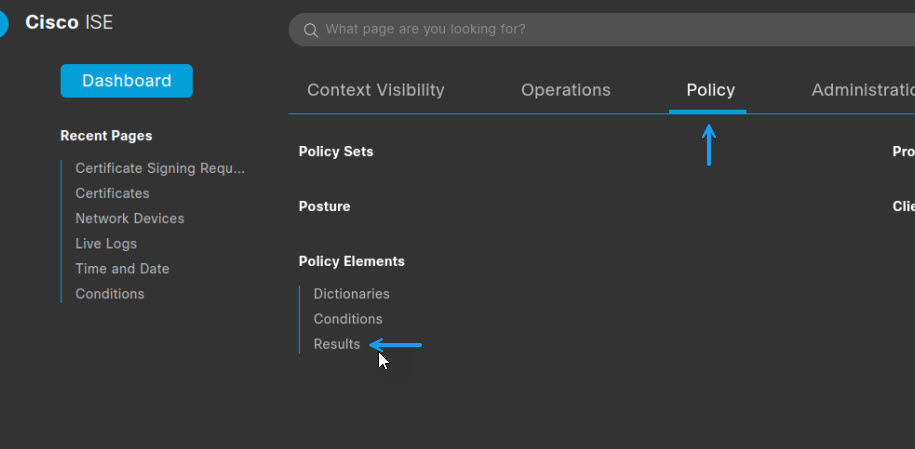Open recent page Certificate Signing Requests
The image size is (915, 449).
(x=160, y=168)
